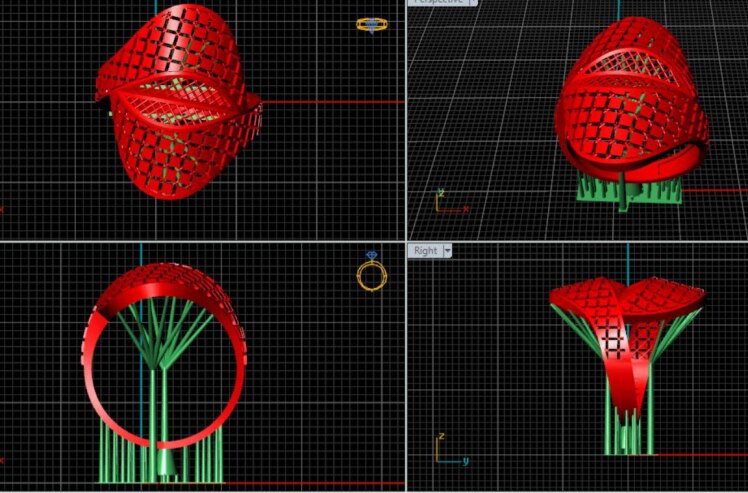Click the front-view ring icon with gem
The width and height of the screenshot is (748, 493).
[370, 273]
